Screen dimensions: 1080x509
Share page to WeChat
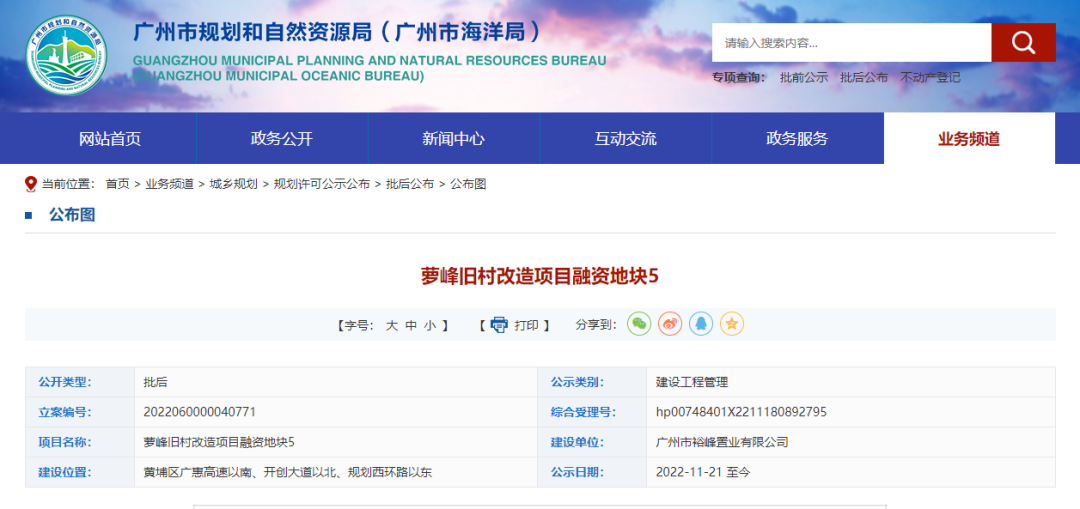coord(639,324)
